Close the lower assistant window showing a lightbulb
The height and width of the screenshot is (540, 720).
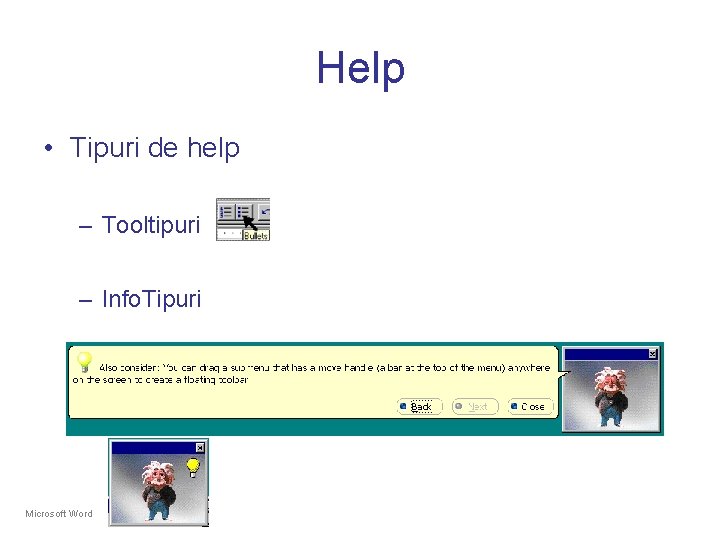200,447
